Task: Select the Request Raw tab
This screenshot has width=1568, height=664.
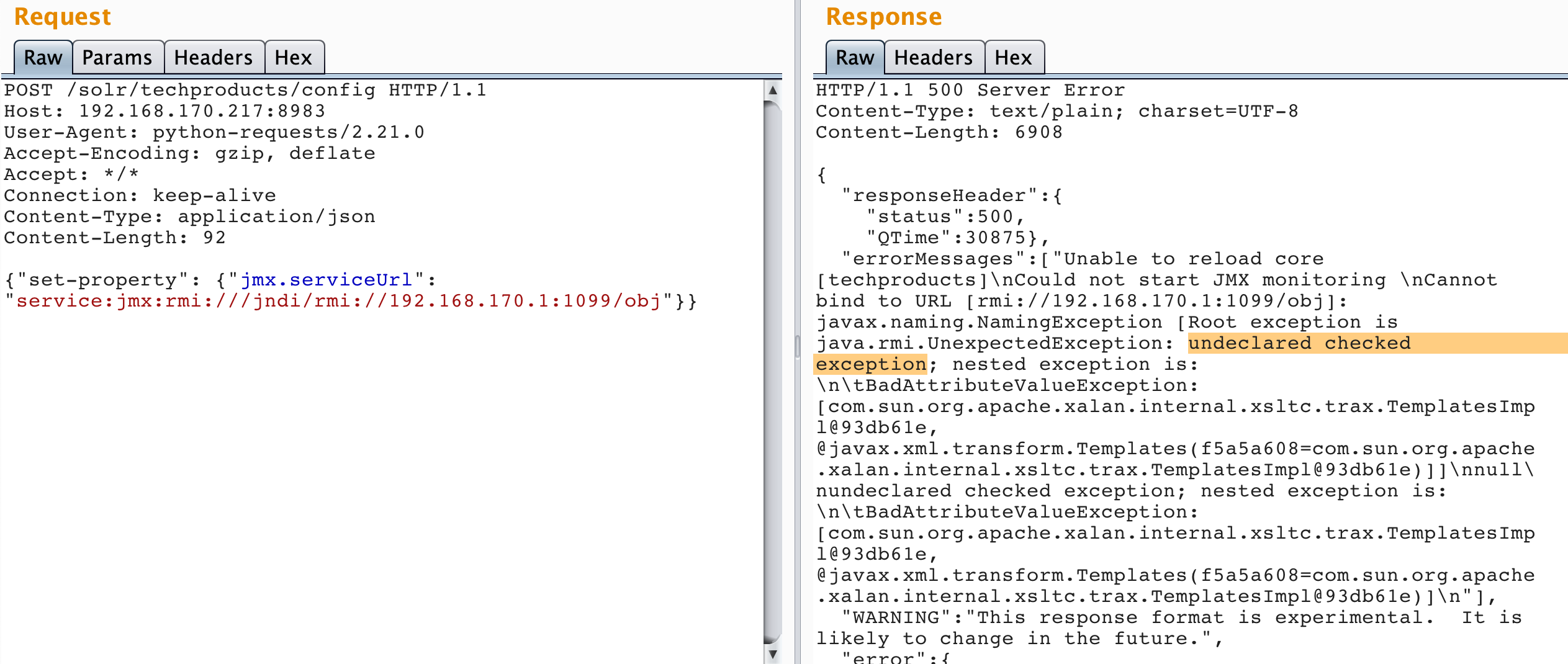Action: coord(43,58)
